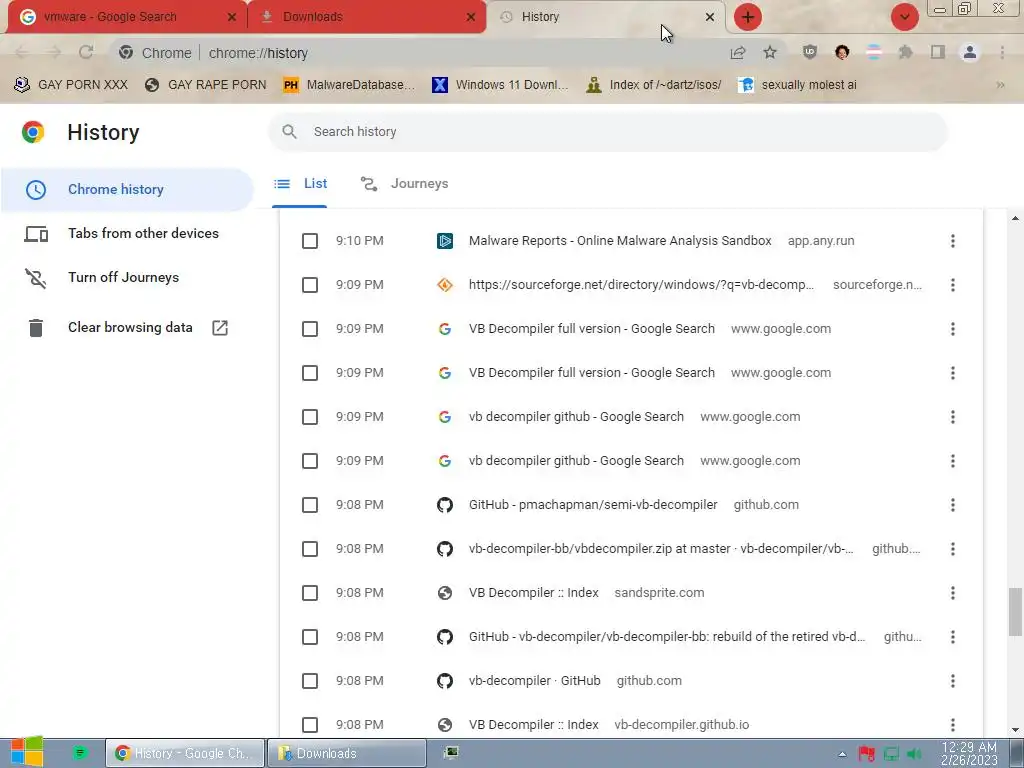Click the share this page icon

click(738, 53)
